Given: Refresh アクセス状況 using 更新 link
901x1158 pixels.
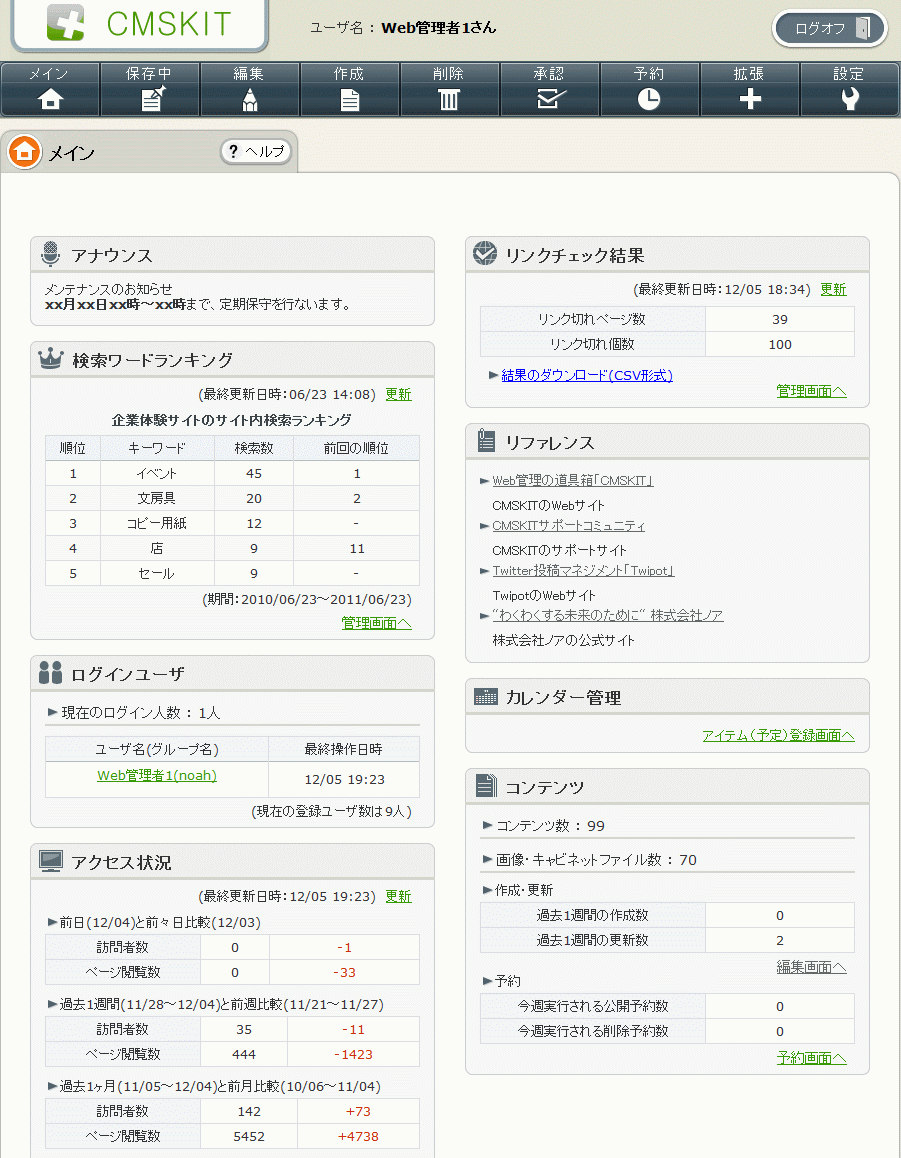Looking at the screenshot, I should 398,896.
